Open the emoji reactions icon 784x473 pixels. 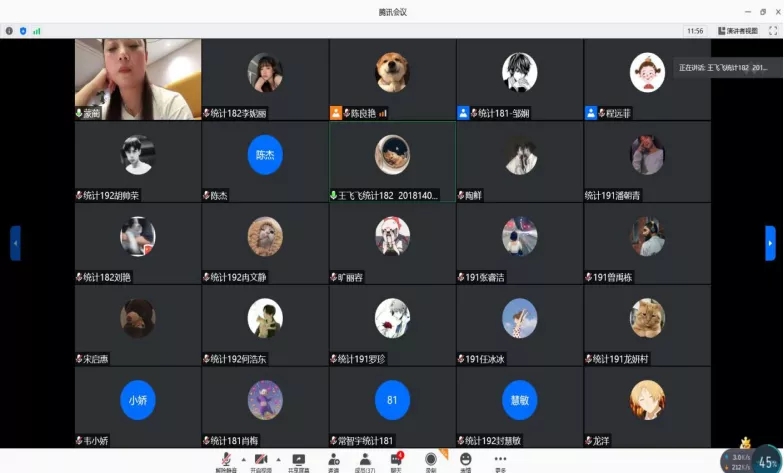coord(465,459)
